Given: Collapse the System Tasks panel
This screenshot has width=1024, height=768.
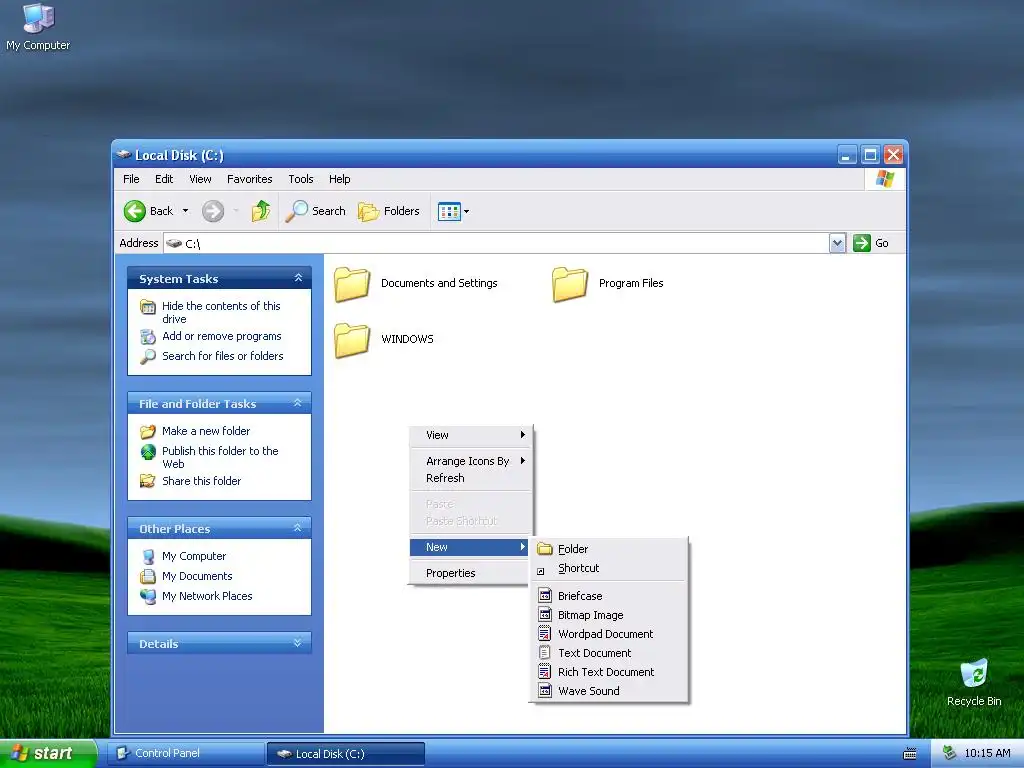Looking at the screenshot, I should [x=298, y=278].
